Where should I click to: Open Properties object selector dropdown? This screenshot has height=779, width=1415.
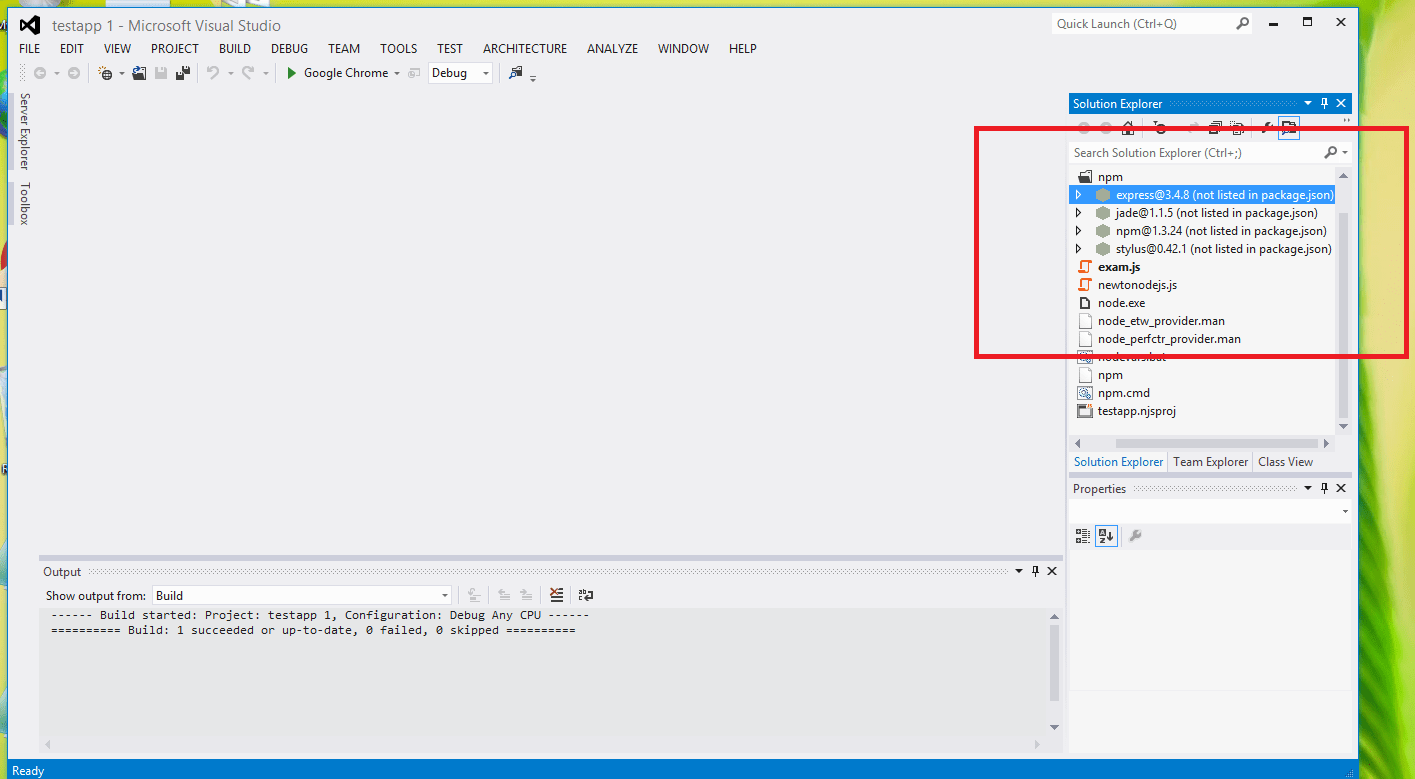[1345, 511]
